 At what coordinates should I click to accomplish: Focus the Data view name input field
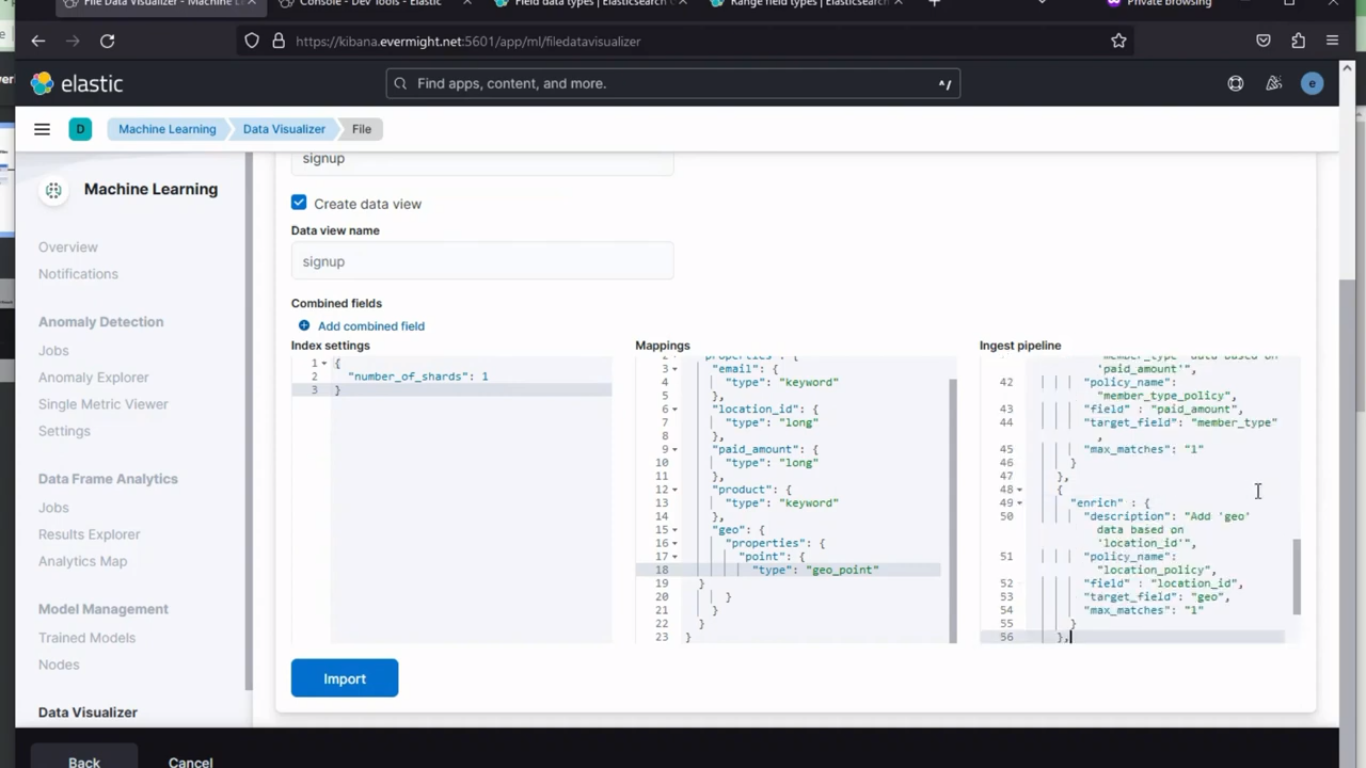(482, 261)
